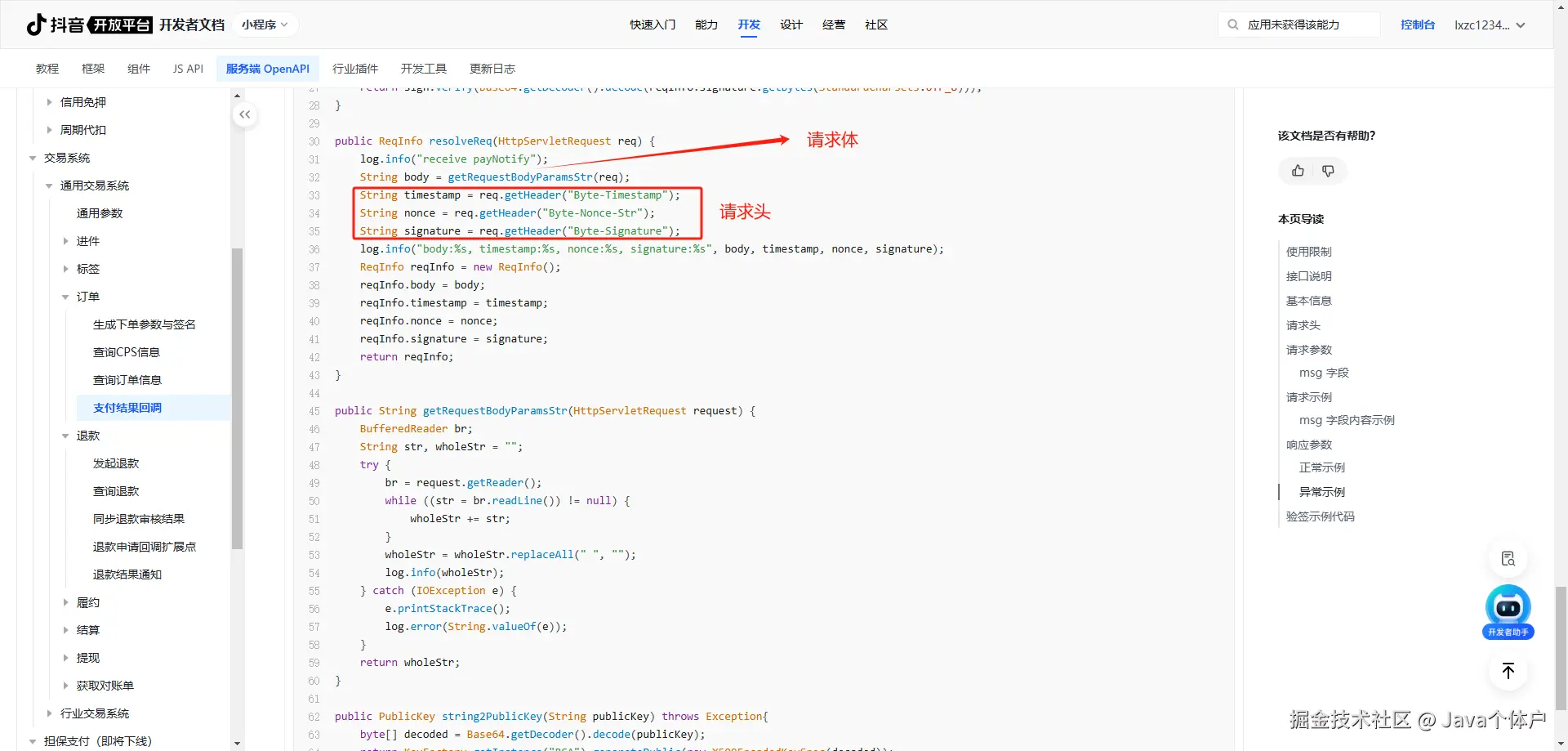Viewport: 1568px width, 751px height.
Task: Select the 开发 top menu
Action: (749, 25)
